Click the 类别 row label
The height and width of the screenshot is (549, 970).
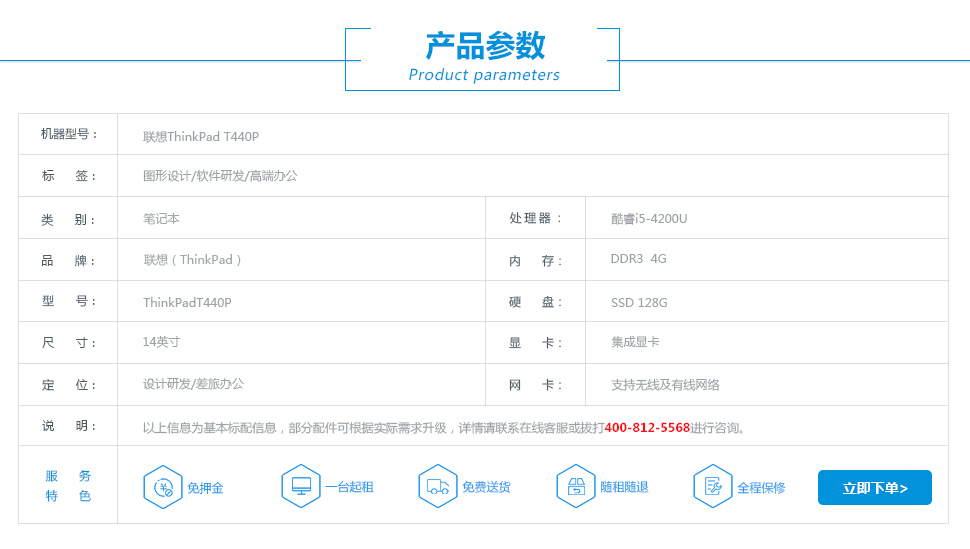click(x=69, y=220)
